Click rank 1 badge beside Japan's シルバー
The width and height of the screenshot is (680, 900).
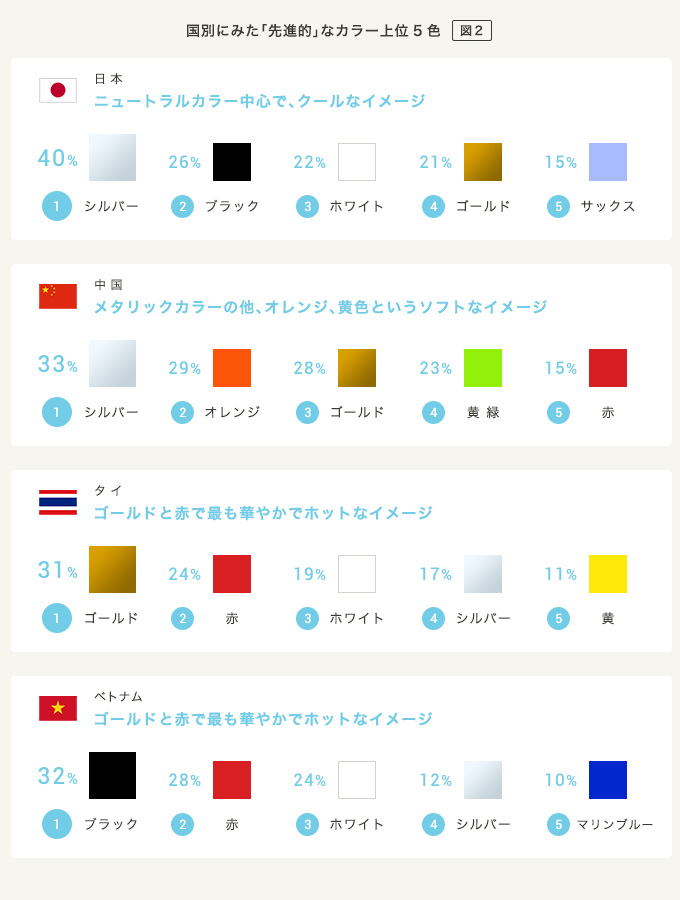point(57,206)
